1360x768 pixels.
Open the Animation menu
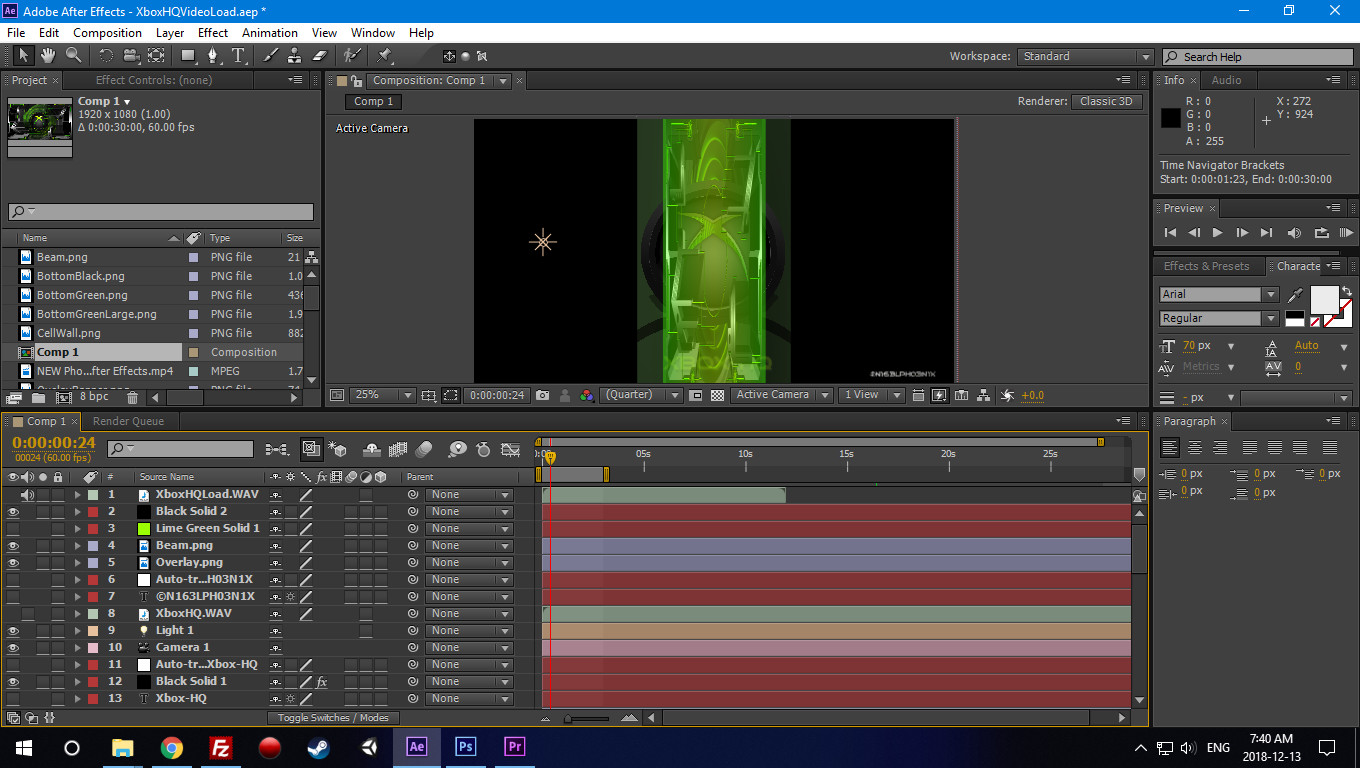270,33
